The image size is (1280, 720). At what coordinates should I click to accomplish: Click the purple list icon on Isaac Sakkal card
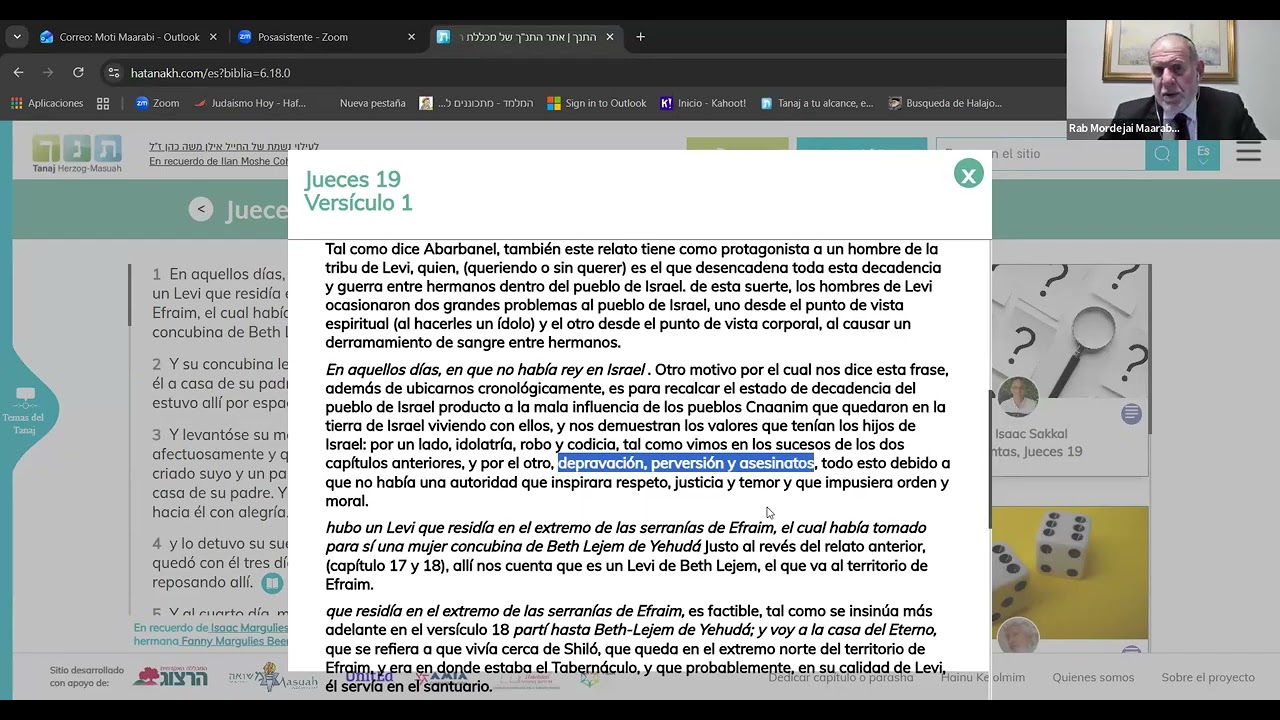[1131, 414]
